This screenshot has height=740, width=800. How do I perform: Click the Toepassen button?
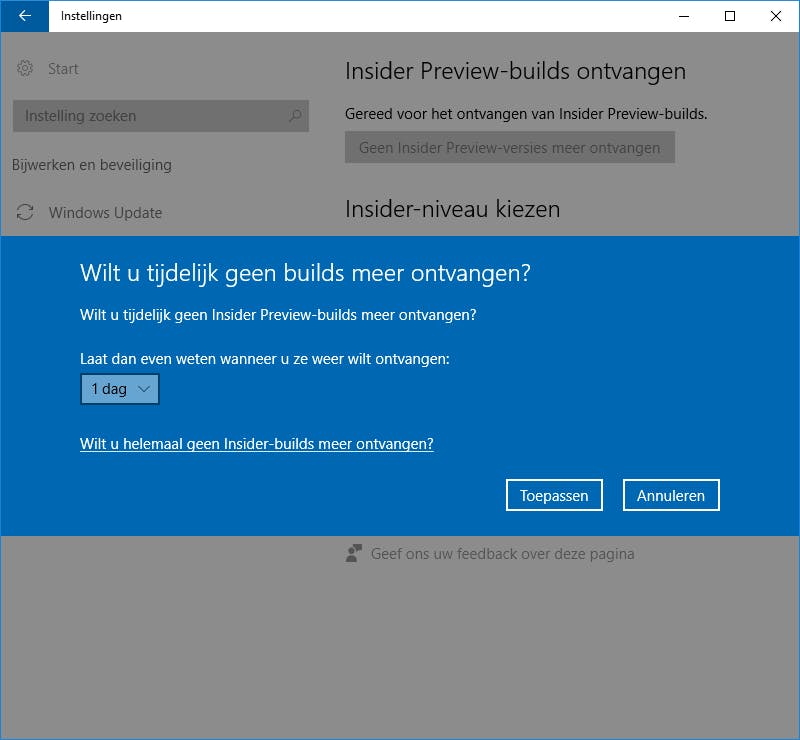[x=554, y=494]
